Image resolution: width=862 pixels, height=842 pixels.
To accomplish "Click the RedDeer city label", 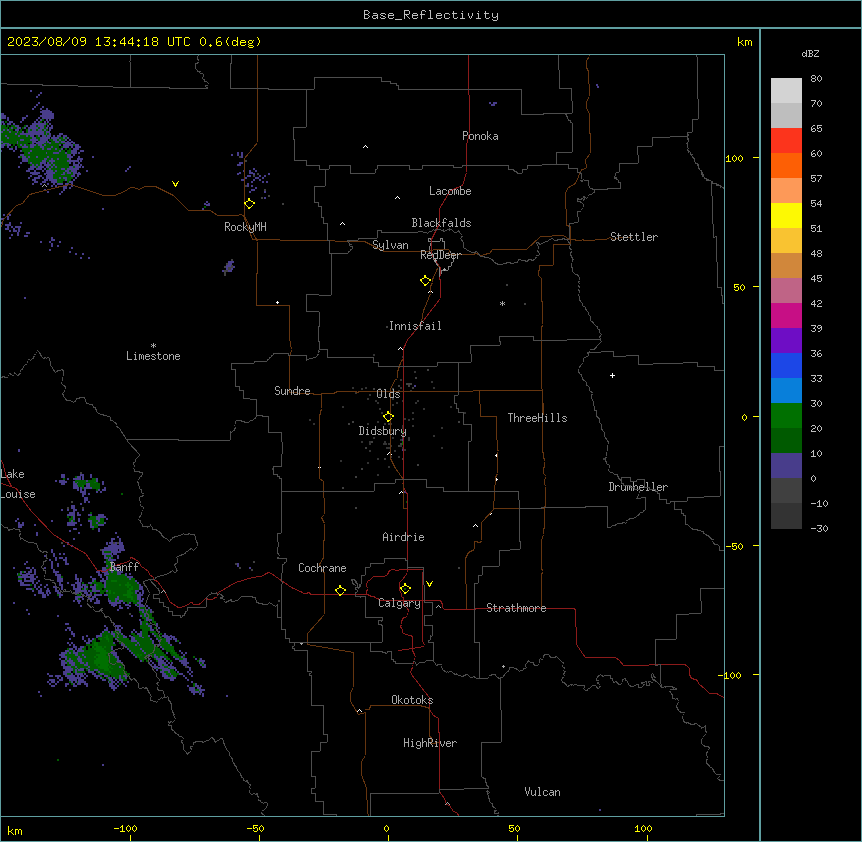I will tap(440, 255).
